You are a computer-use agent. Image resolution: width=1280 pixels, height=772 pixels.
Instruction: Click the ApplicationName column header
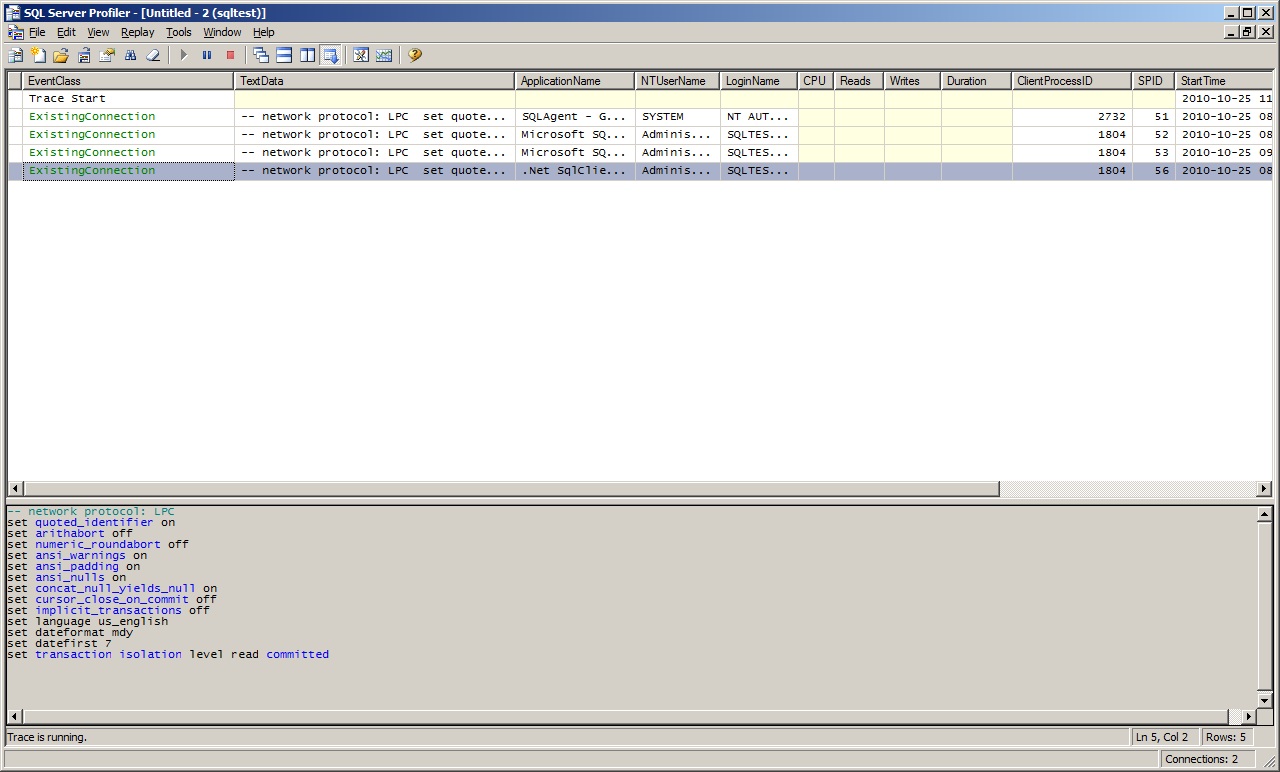click(575, 81)
